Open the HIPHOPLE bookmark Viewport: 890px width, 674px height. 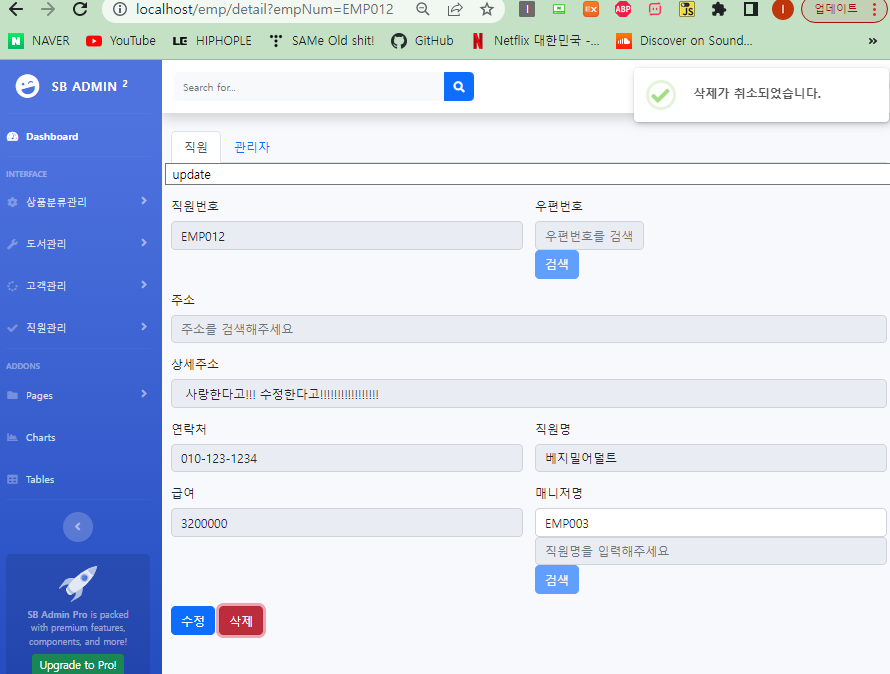pyautogui.click(x=212, y=41)
